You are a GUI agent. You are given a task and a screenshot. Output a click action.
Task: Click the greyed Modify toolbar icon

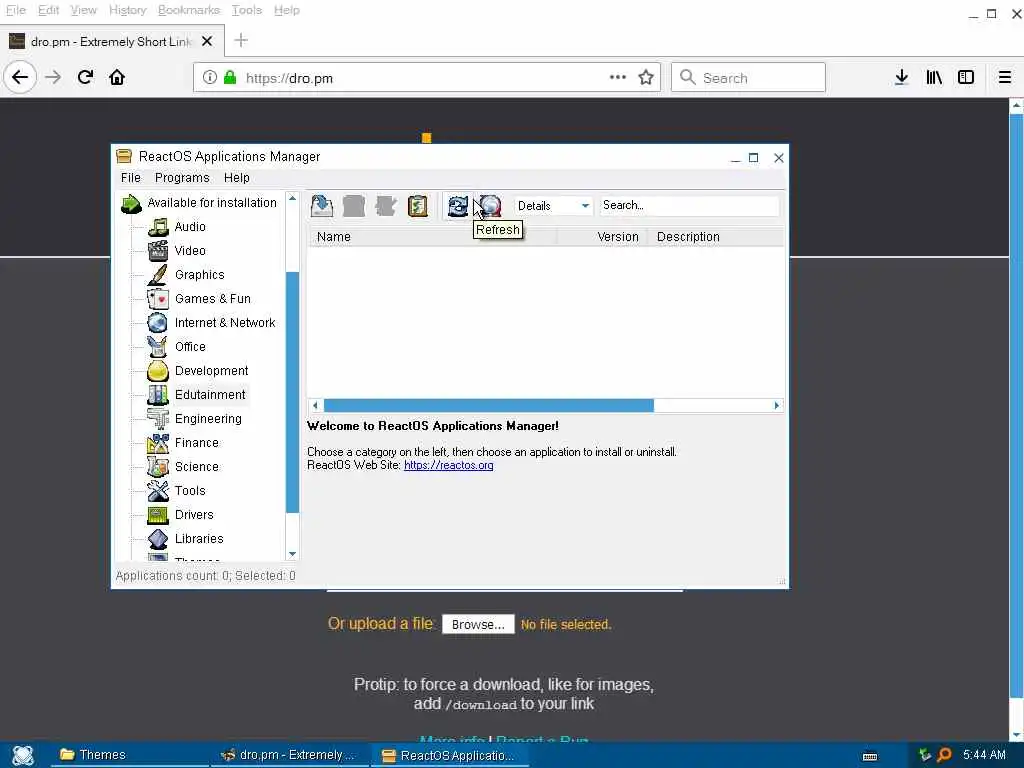click(385, 206)
